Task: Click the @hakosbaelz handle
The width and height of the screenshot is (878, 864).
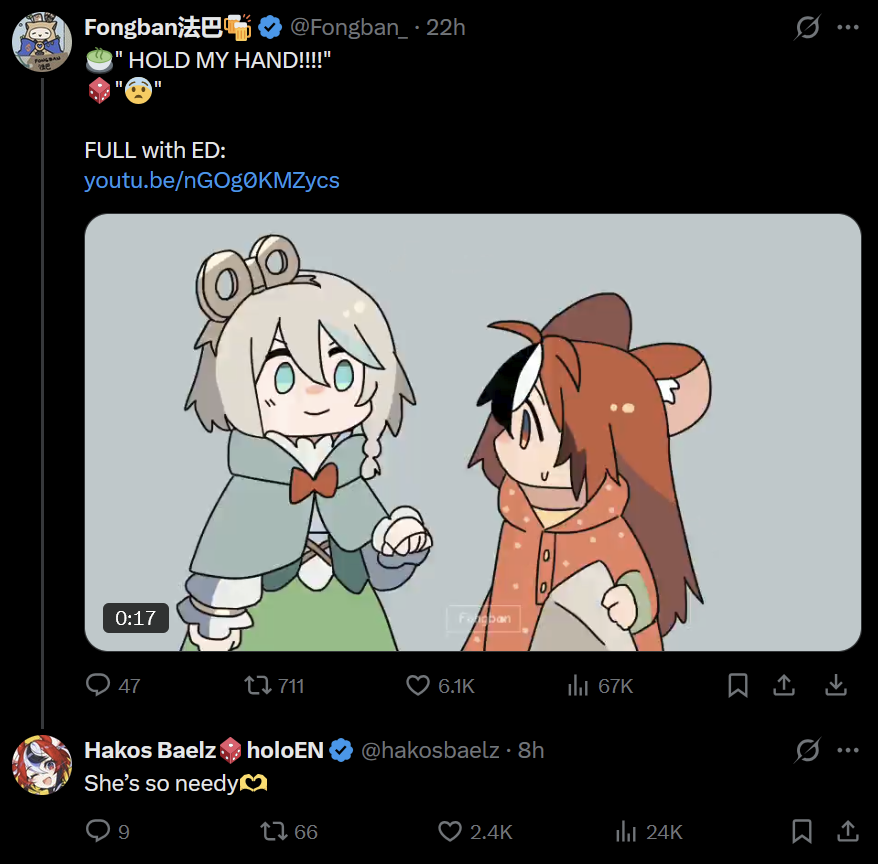Action: tap(429, 750)
